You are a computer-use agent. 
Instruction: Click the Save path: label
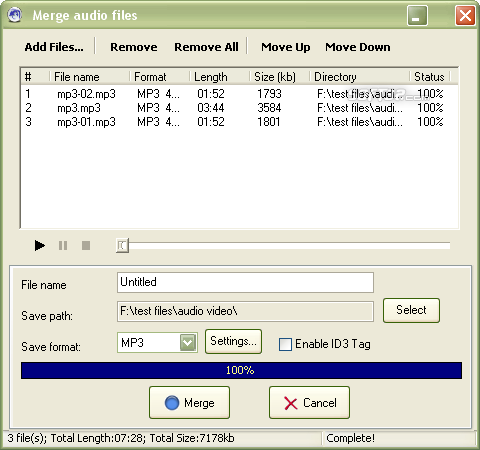(x=47, y=316)
